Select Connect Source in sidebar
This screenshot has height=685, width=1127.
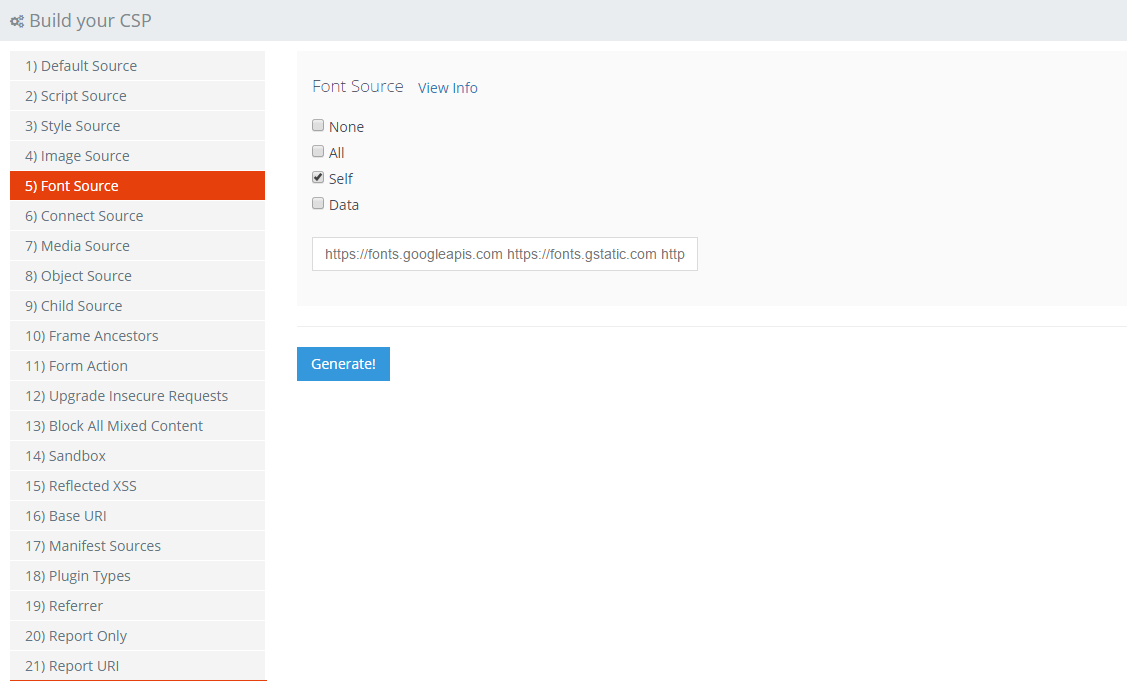137,216
